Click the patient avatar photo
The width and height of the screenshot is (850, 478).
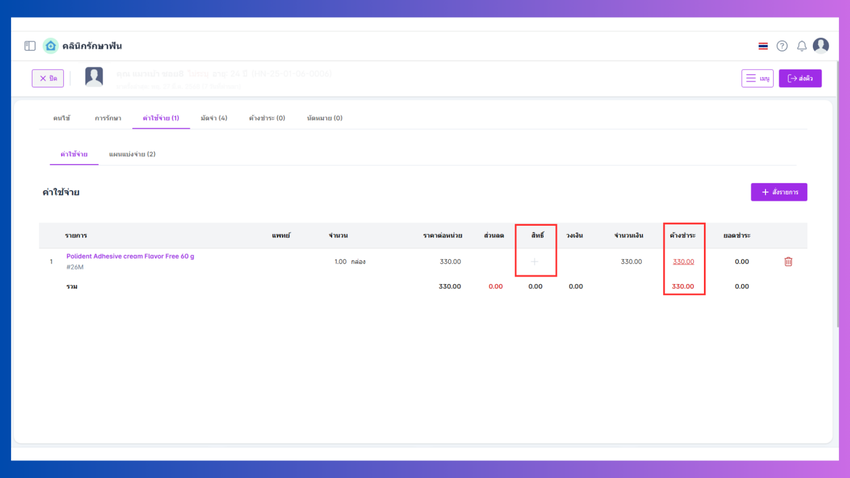point(94,76)
